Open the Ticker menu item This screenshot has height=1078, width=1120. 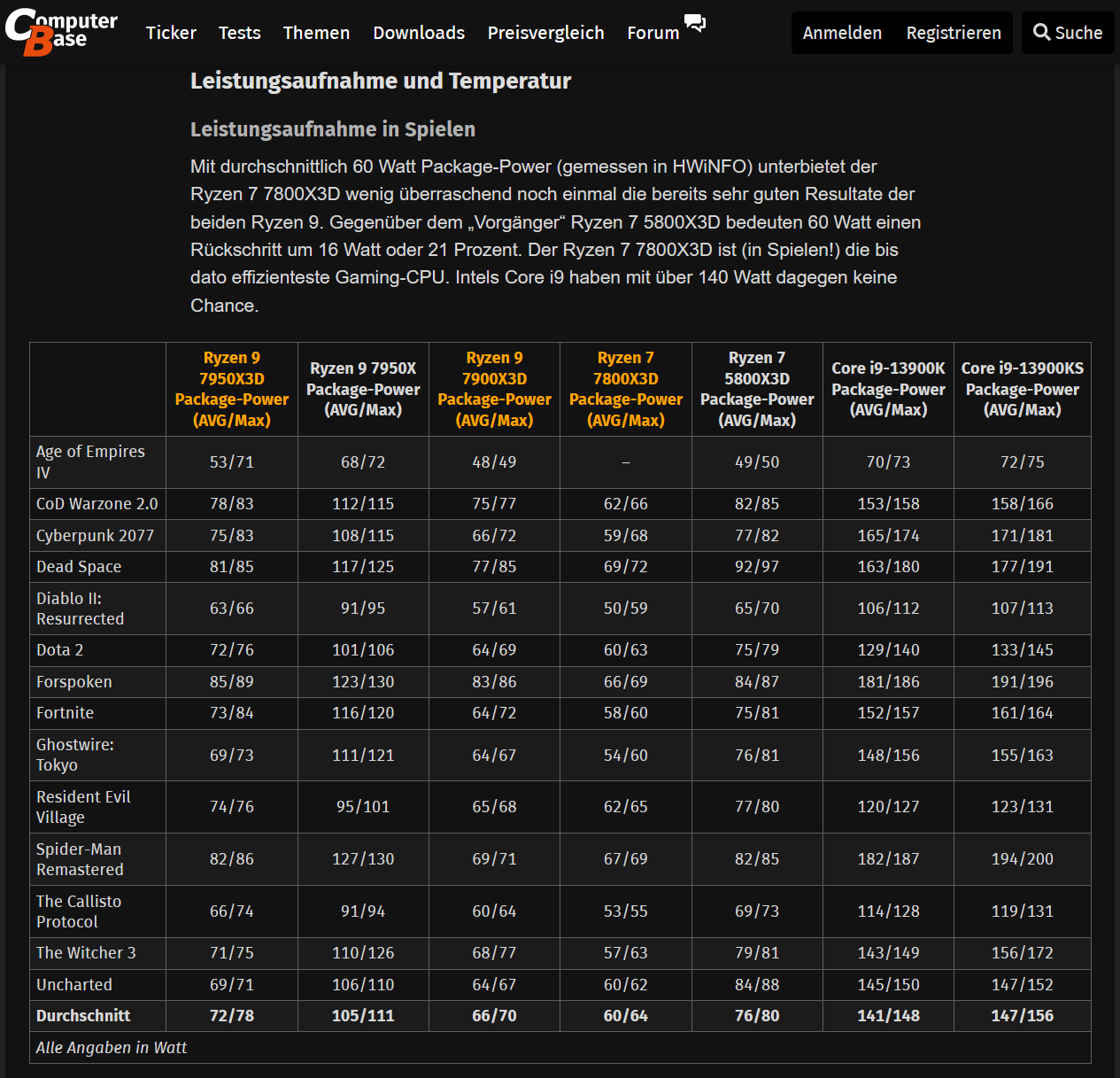pos(171,33)
